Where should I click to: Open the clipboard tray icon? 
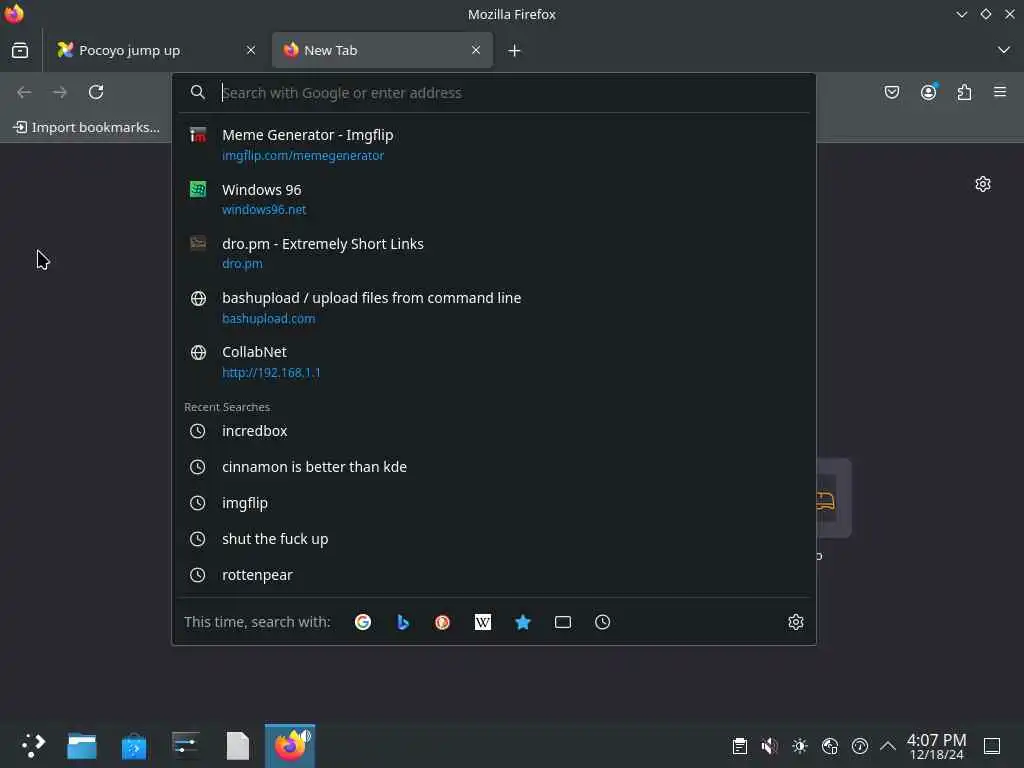click(739, 746)
